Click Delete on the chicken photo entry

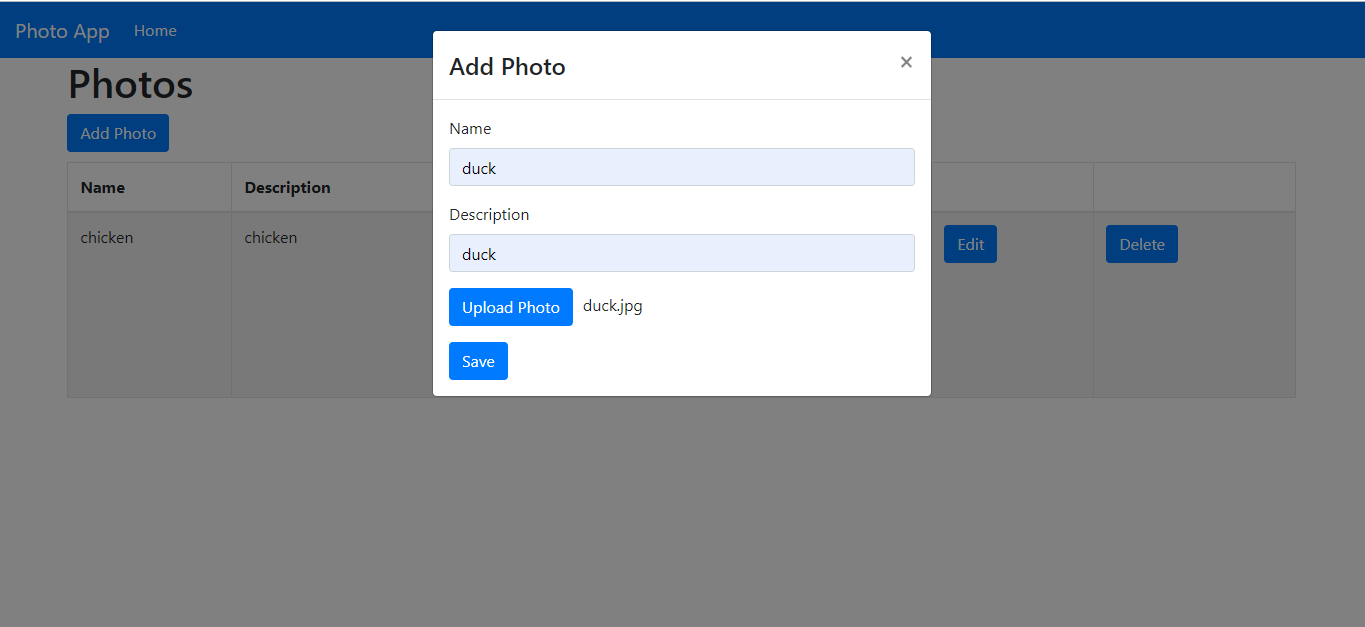[x=1141, y=243]
